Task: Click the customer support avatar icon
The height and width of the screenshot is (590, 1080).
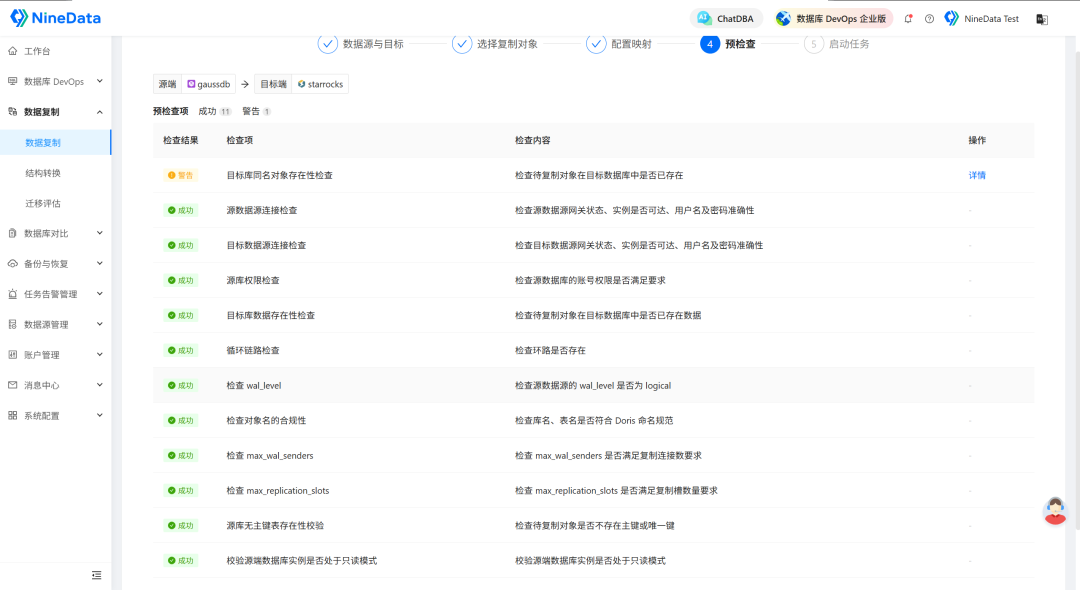Action: [1054, 510]
